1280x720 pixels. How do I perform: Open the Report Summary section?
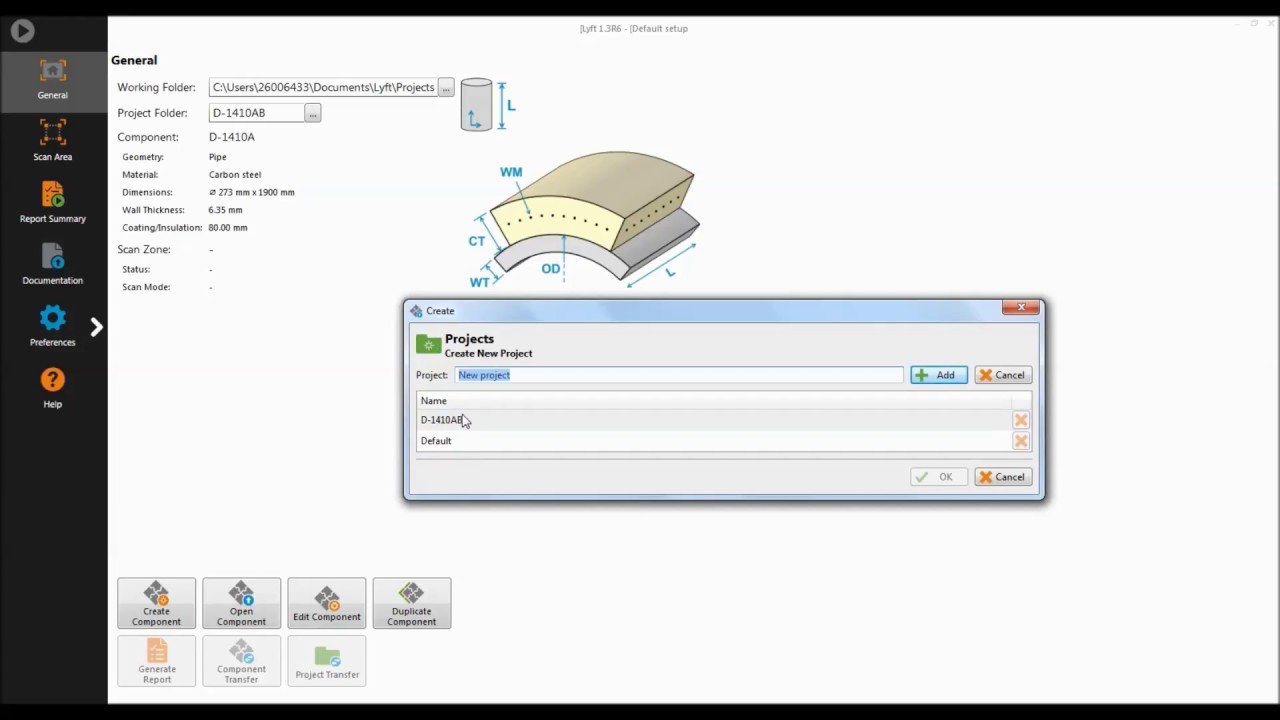coord(53,202)
